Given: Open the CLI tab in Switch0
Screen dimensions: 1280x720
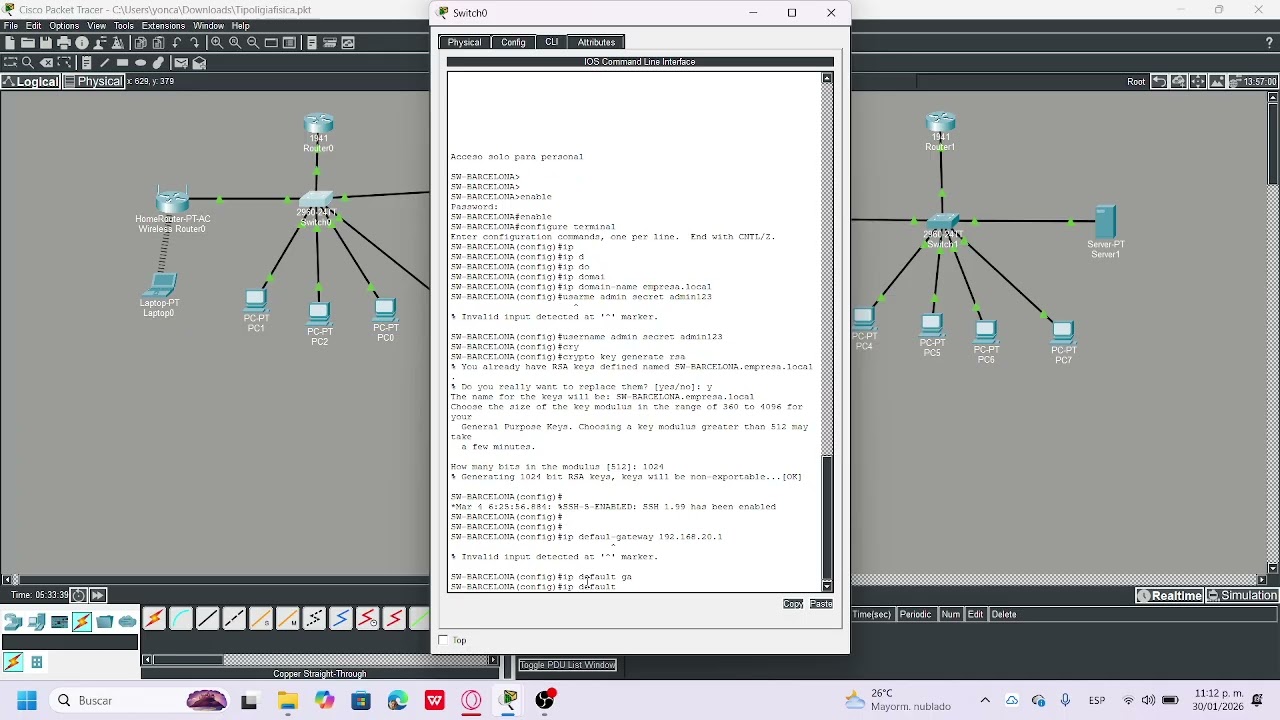Looking at the screenshot, I should point(551,42).
